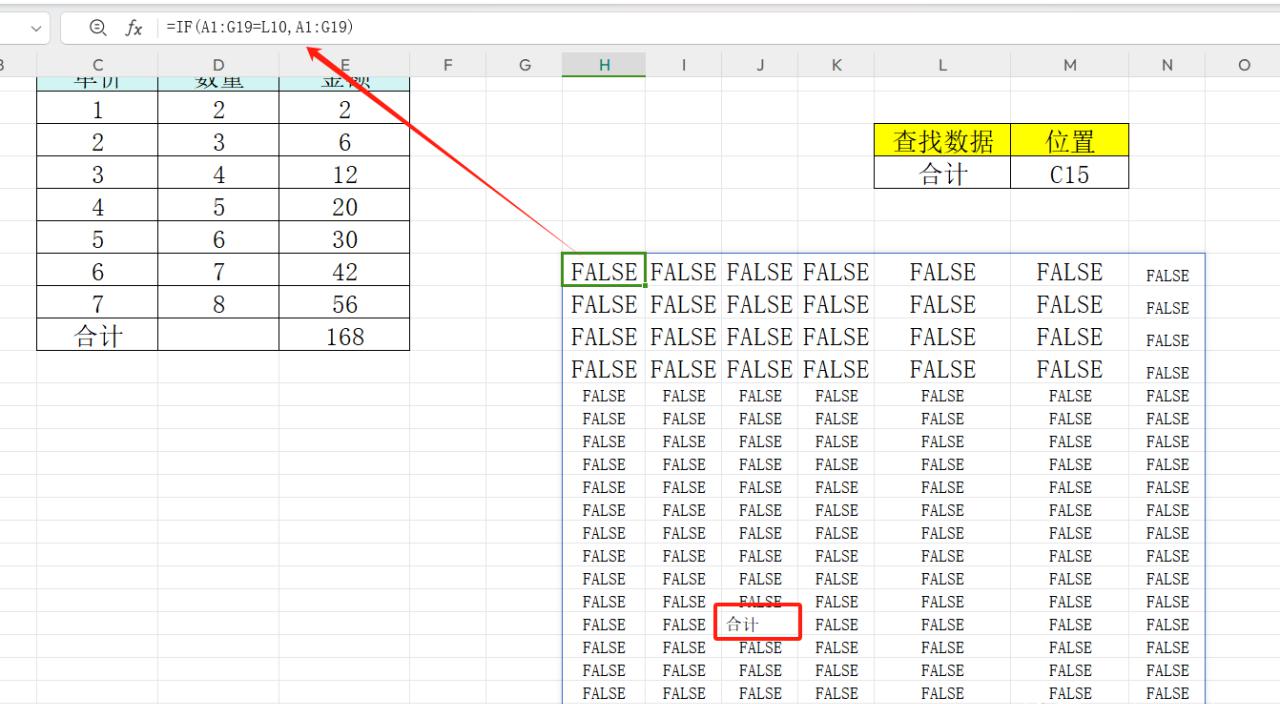1280x704 pixels.
Task: Select column F header
Action: [448, 65]
